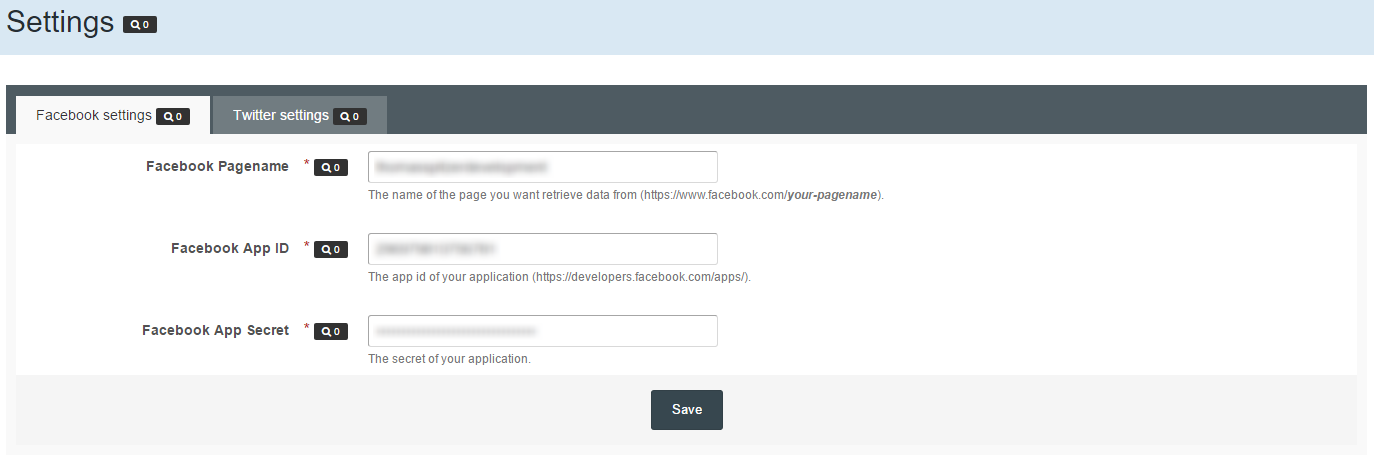
Task: Click the Settings page heading
Action: tap(60, 23)
